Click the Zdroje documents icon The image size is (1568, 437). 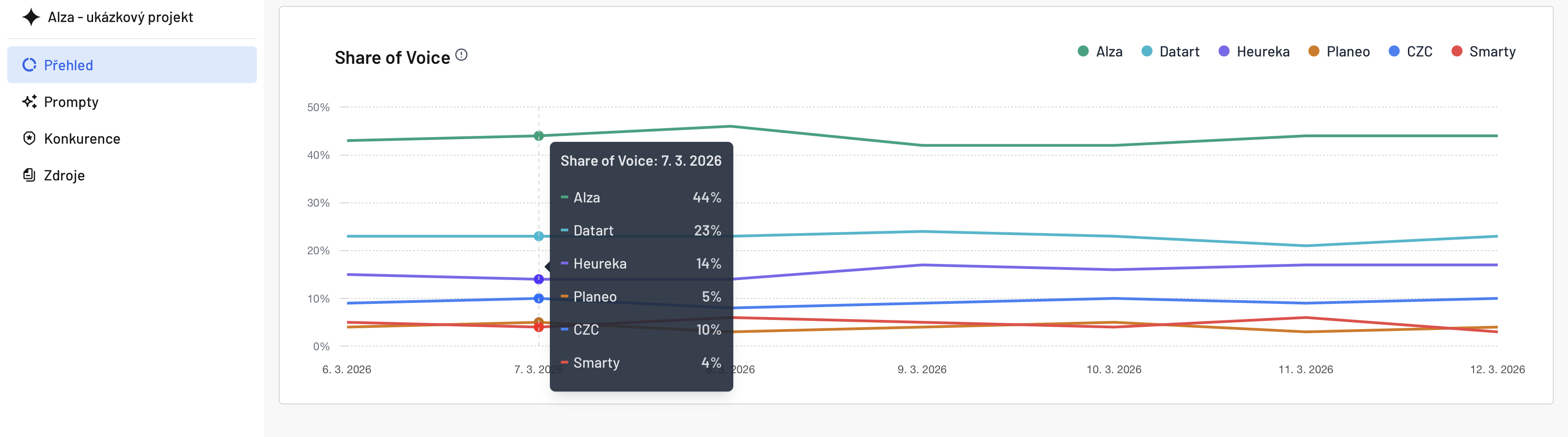point(29,175)
